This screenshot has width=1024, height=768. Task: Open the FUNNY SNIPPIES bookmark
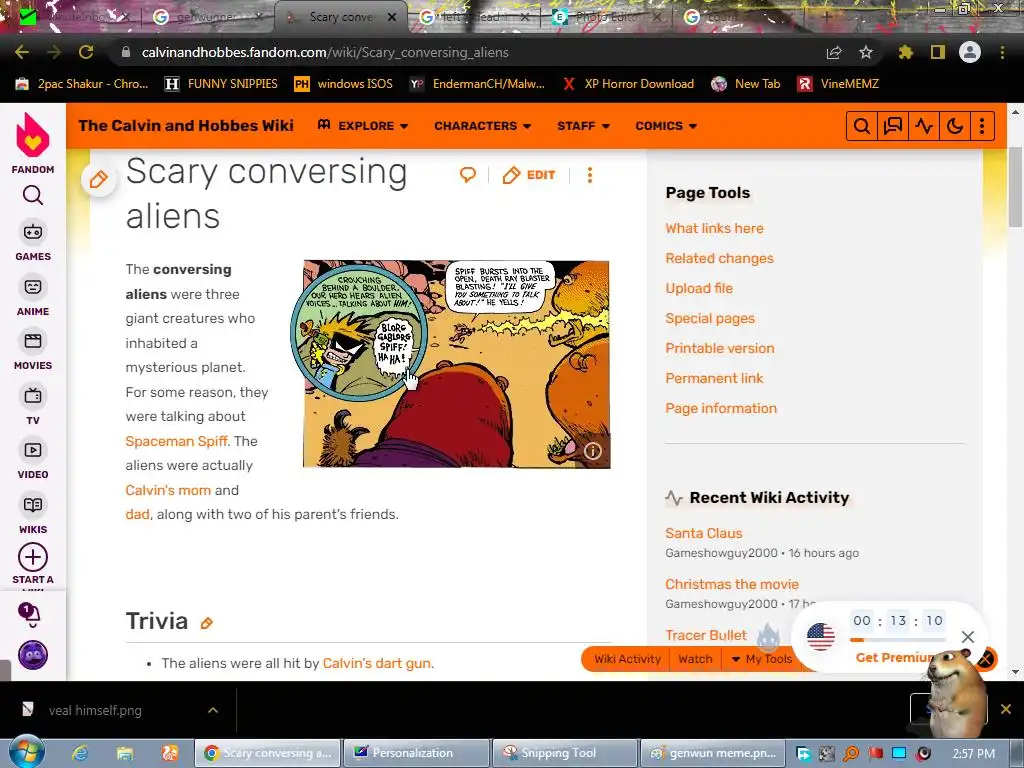(x=221, y=84)
